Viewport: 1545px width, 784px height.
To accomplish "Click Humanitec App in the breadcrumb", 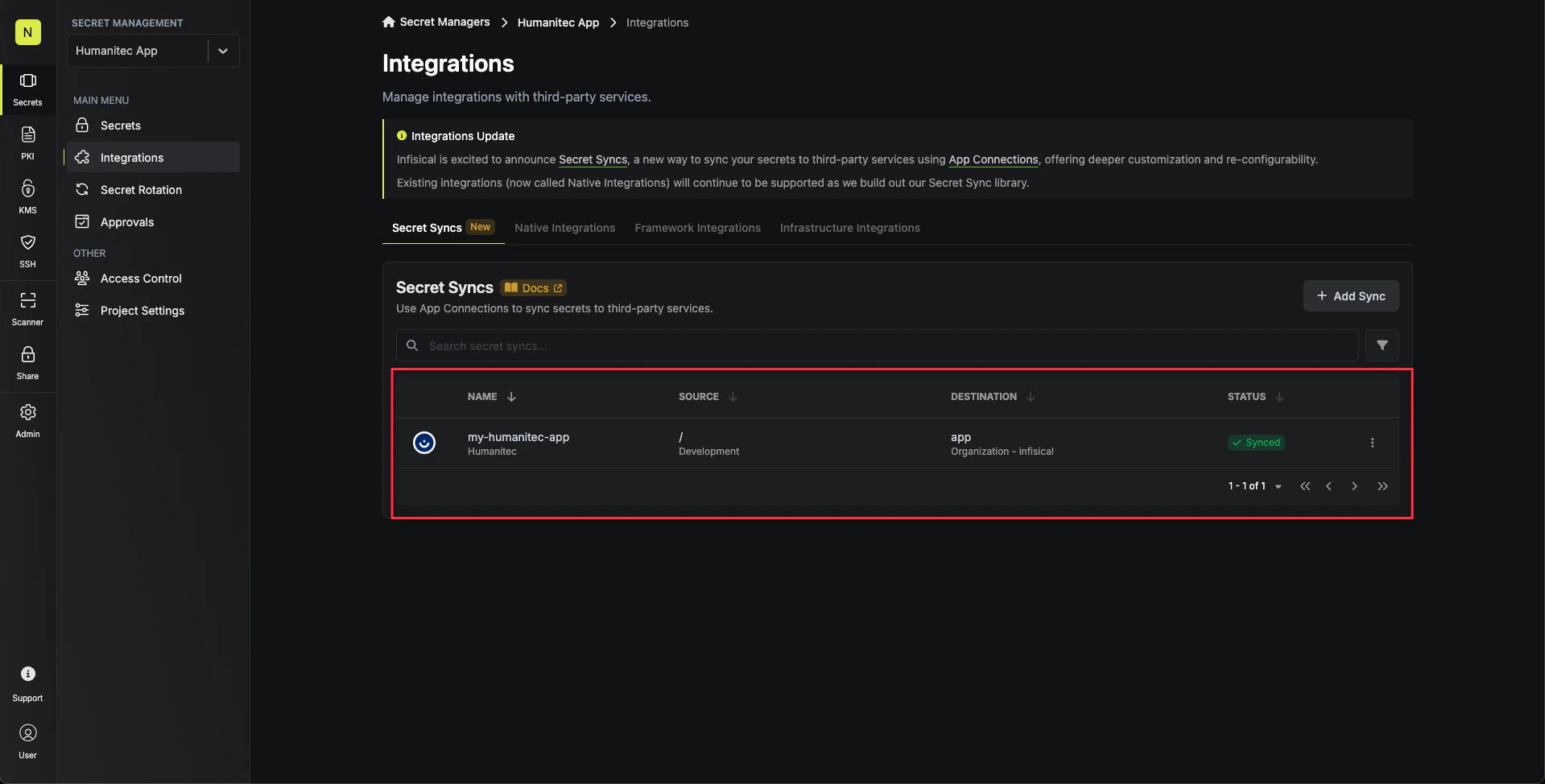I will (x=558, y=23).
